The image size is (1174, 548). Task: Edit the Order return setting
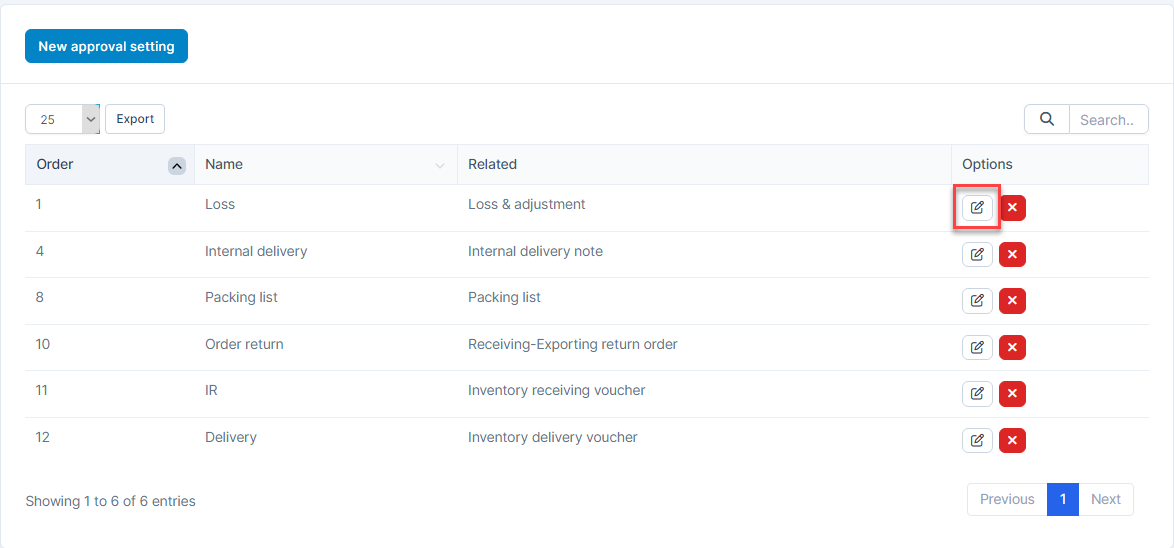(x=977, y=347)
